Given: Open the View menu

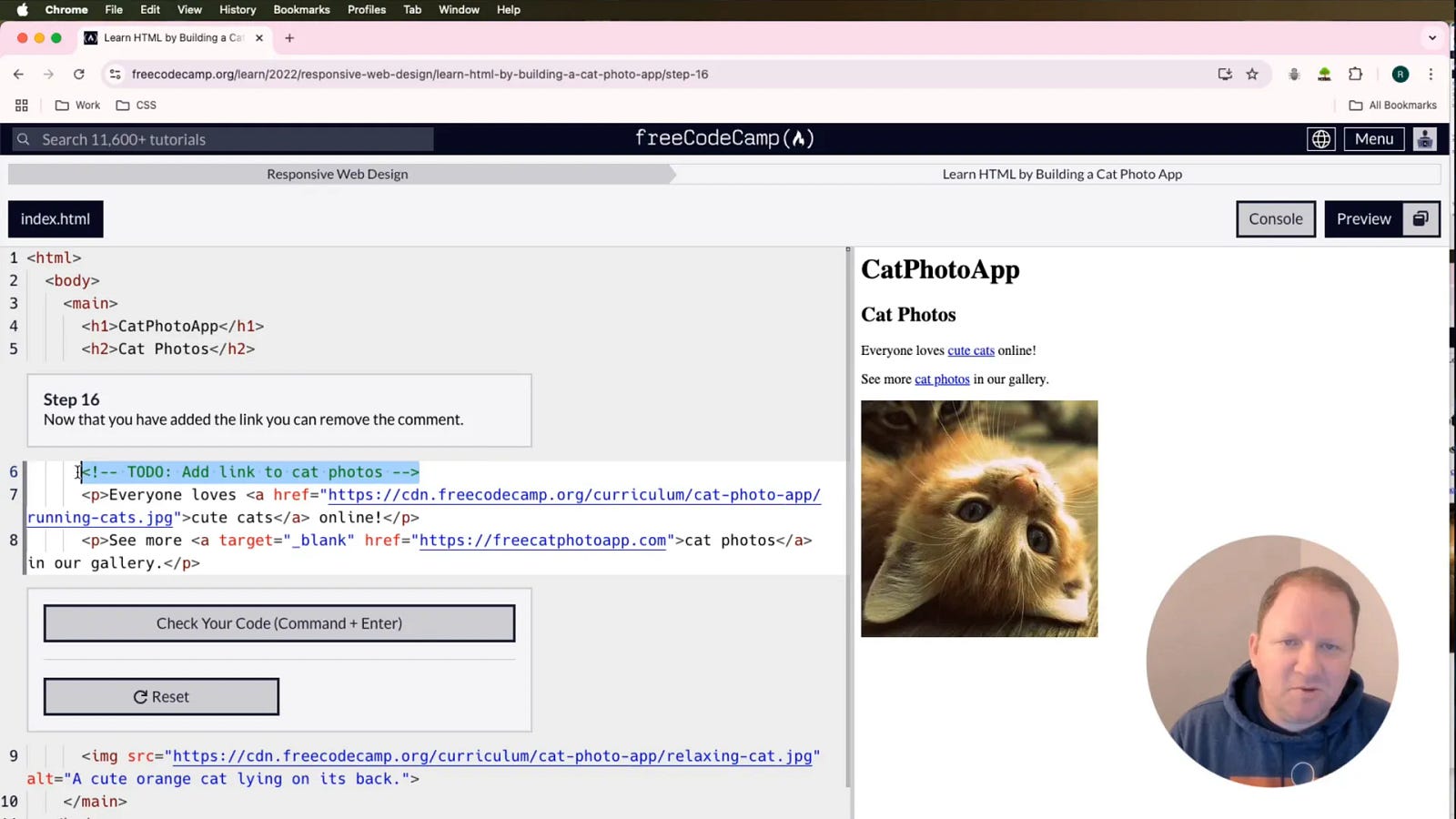Looking at the screenshot, I should (x=189, y=10).
